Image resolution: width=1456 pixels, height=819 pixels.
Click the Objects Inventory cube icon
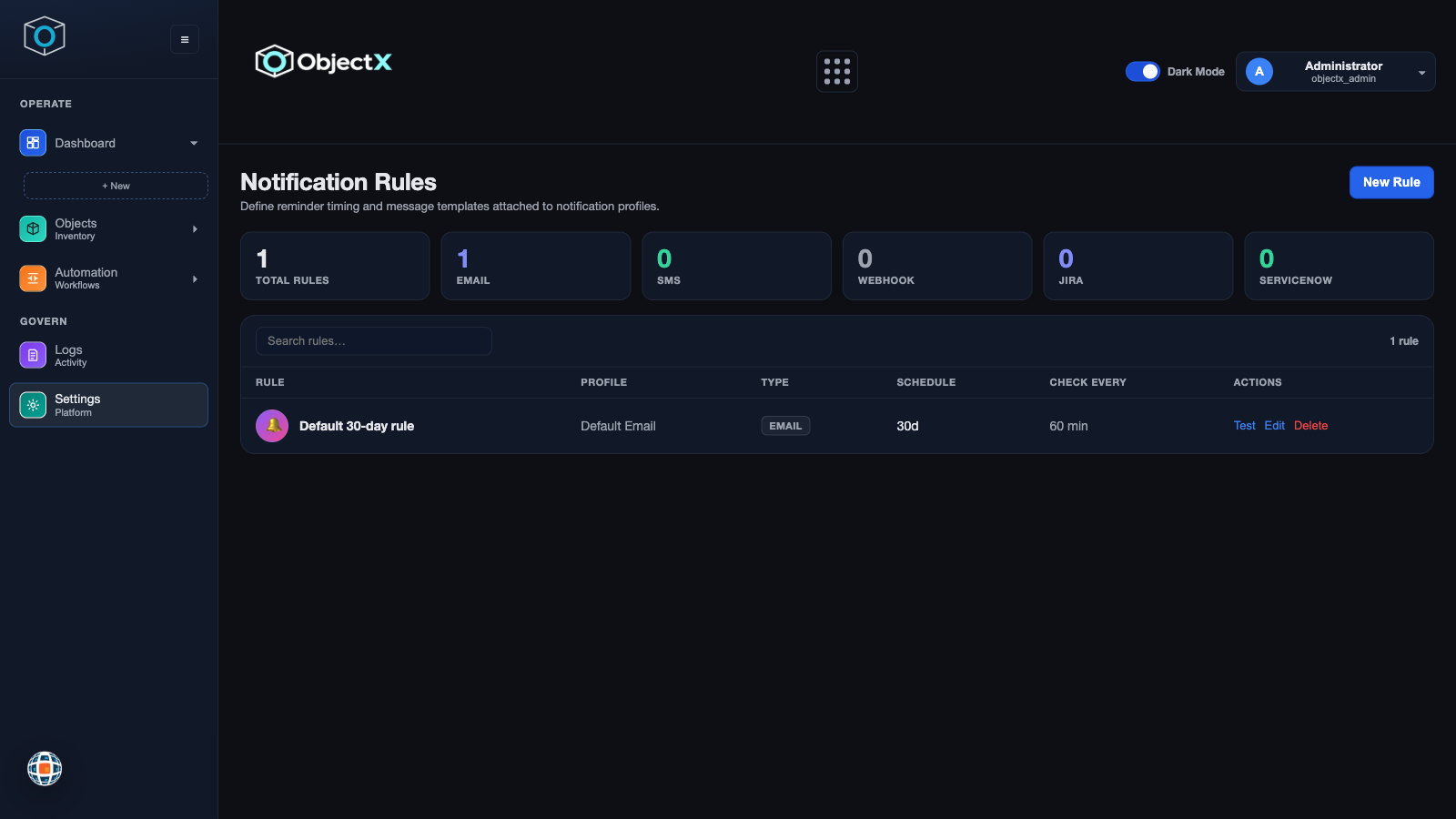tap(33, 229)
